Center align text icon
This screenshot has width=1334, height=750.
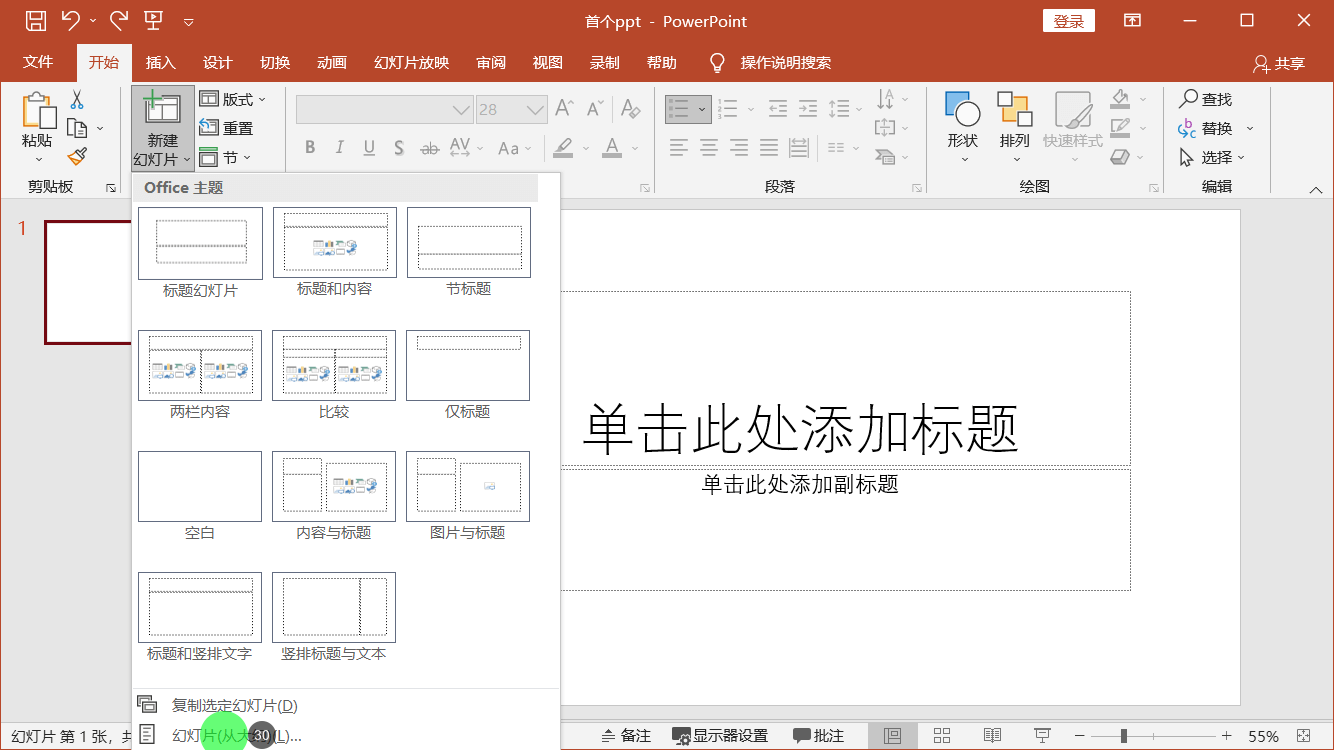coord(709,148)
